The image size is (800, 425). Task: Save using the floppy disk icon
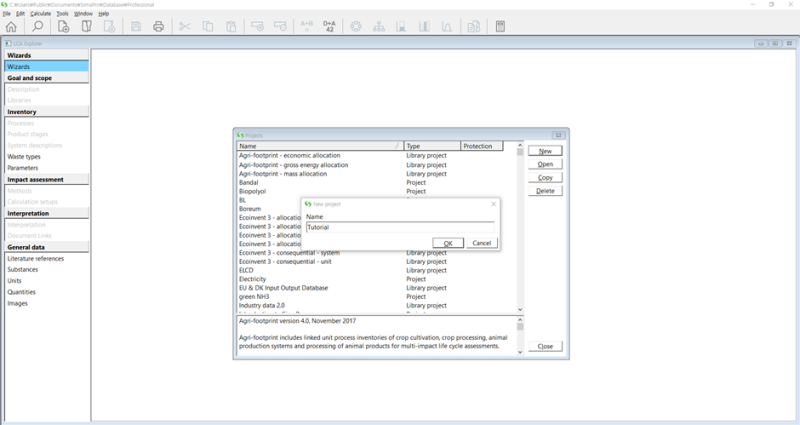136,27
